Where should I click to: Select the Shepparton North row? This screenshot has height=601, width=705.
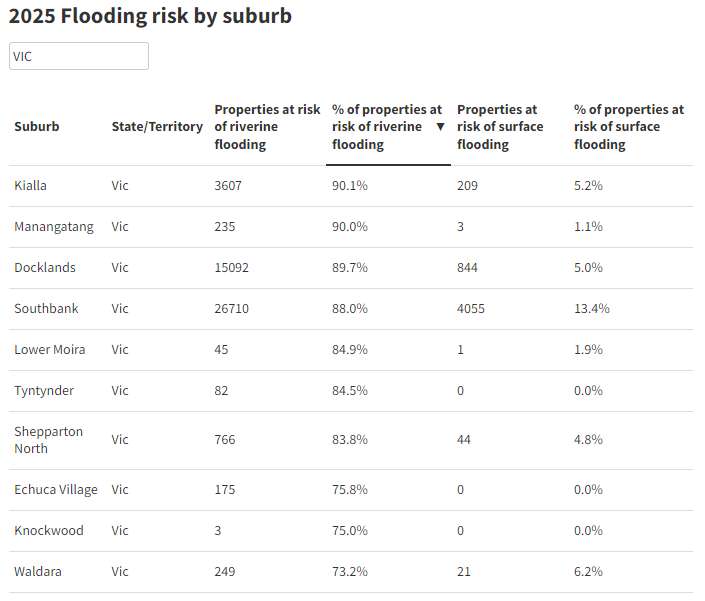(x=49, y=440)
